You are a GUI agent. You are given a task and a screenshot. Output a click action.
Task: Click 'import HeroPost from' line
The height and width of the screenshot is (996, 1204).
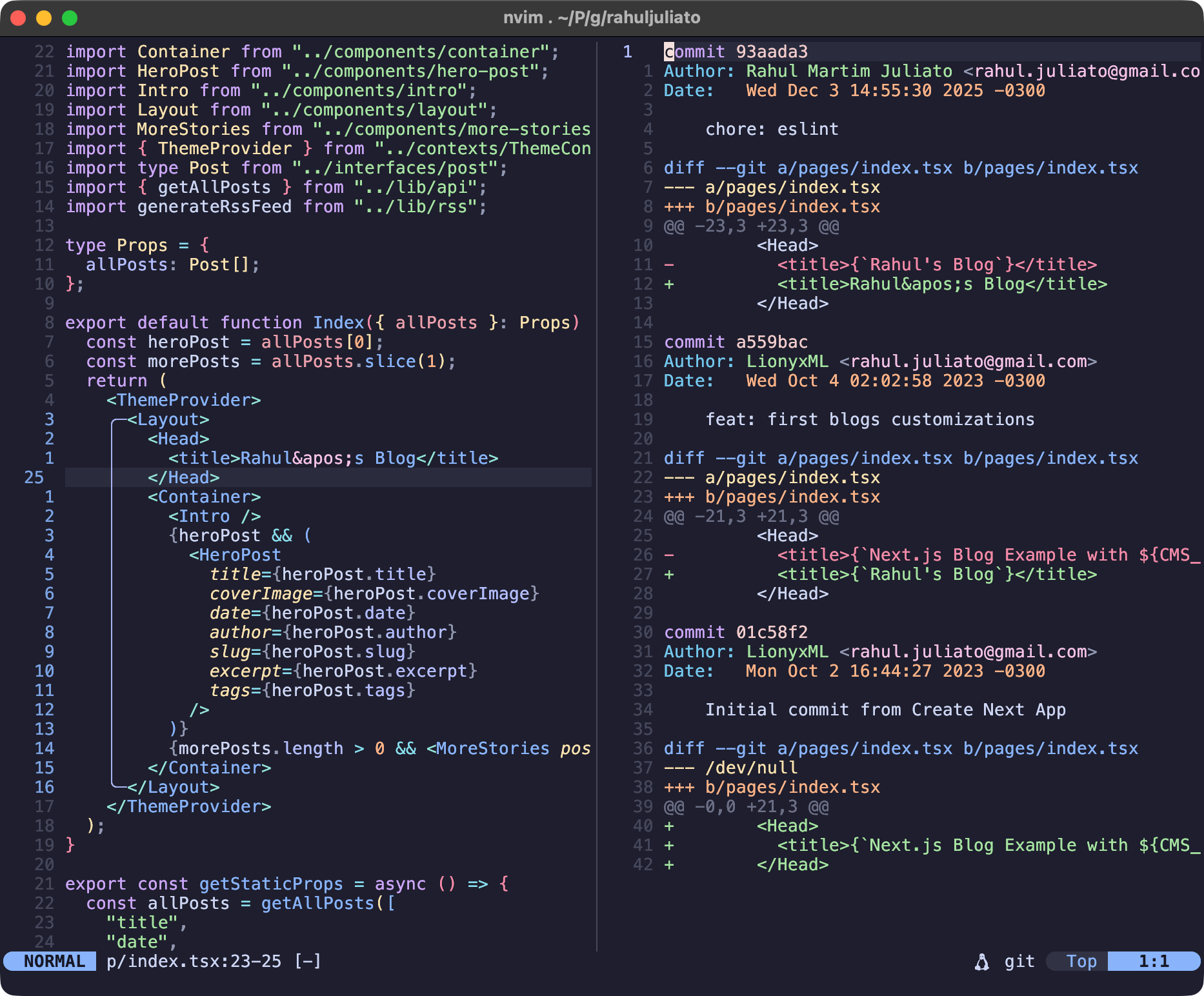click(x=307, y=71)
